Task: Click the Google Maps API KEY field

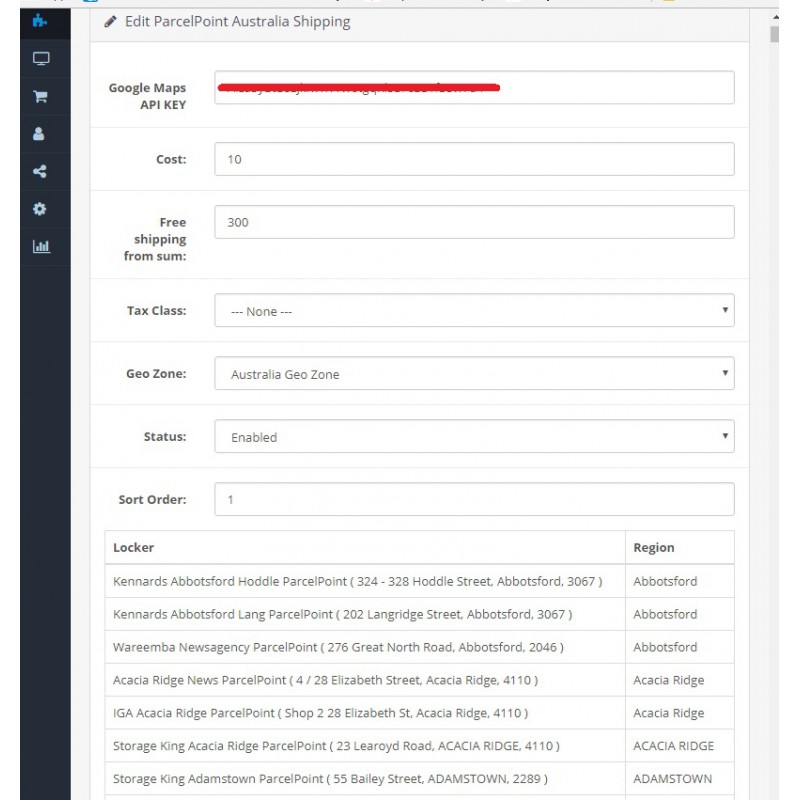Action: [474, 88]
